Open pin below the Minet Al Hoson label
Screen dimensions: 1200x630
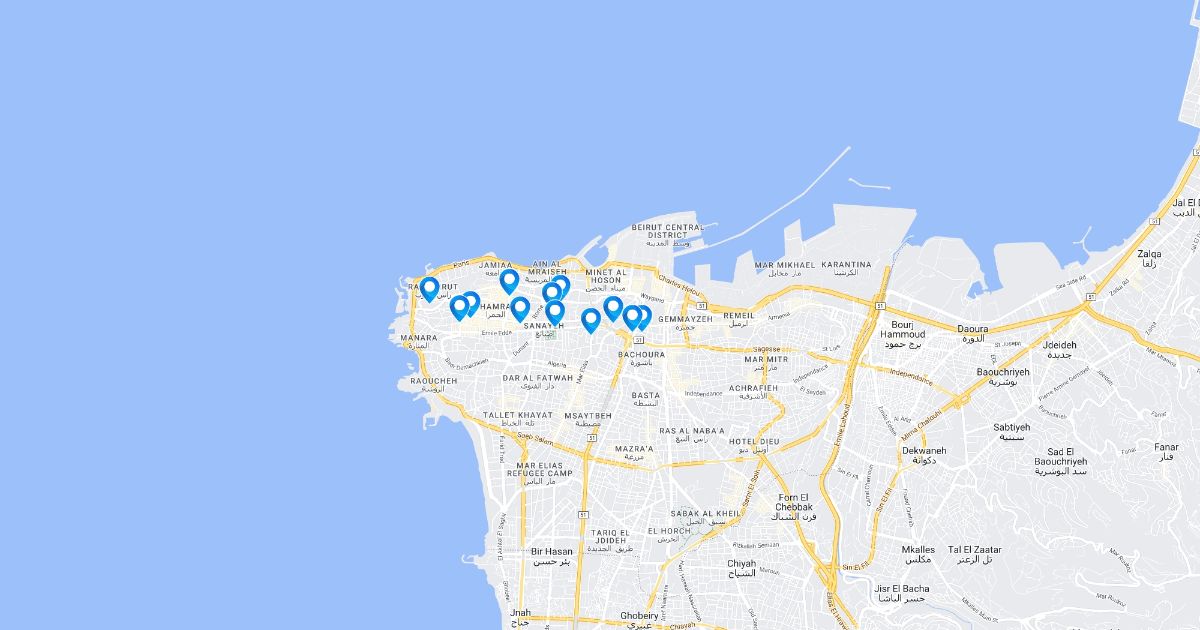point(613,308)
